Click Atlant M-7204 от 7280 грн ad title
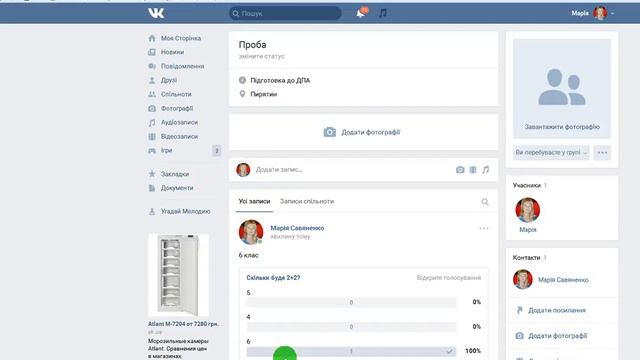 pos(183,324)
